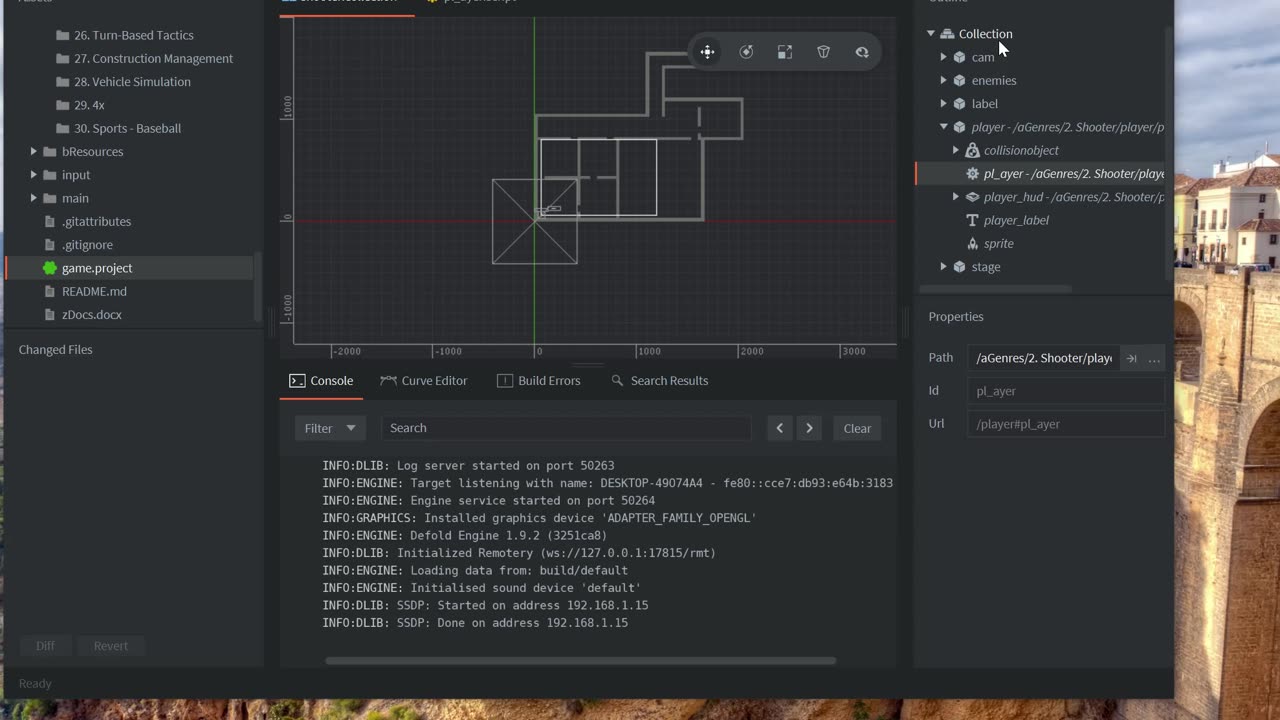Click the .gitignore file icon
Viewport: 1280px width, 720px height.
coord(50,245)
